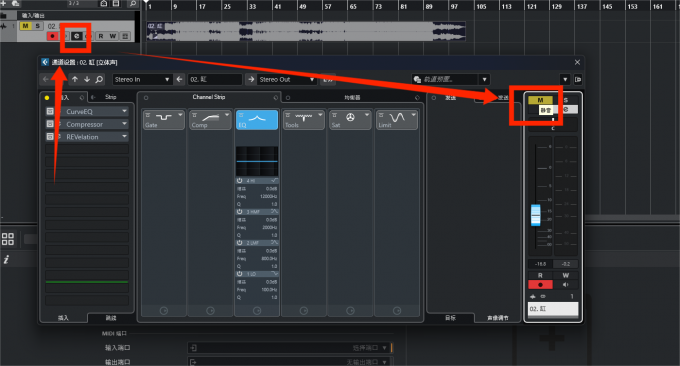Toggle EQ band 4 HI power button

(239, 180)
